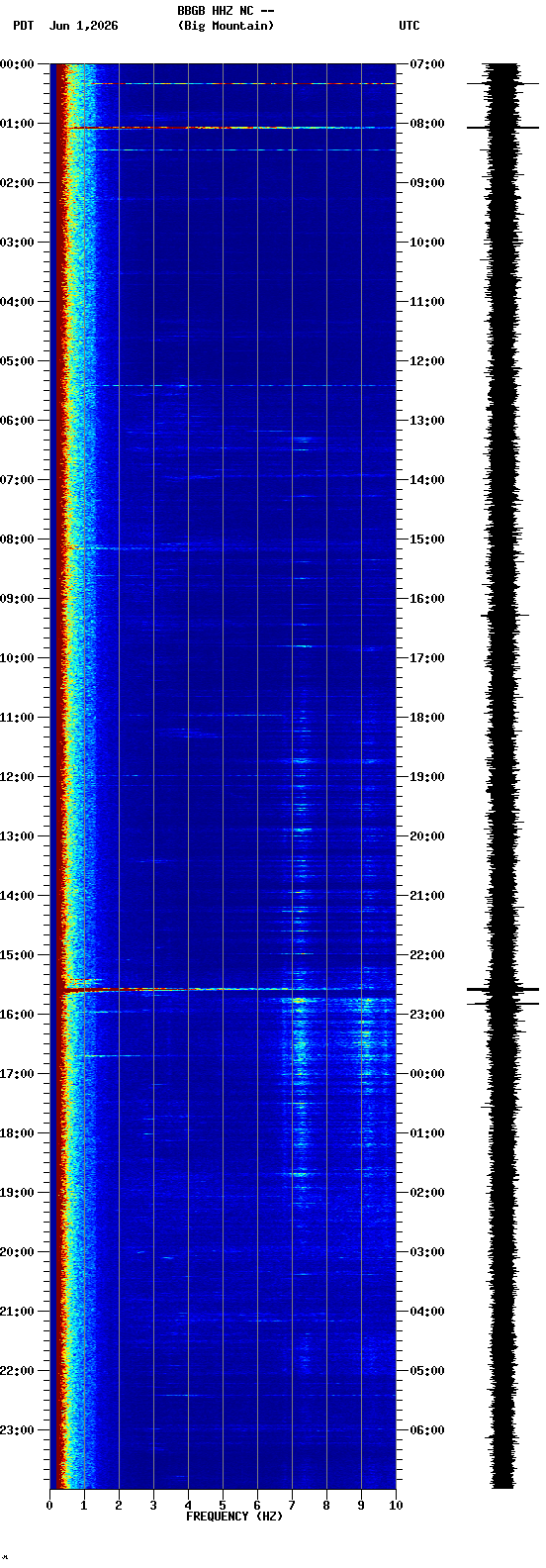546x1568 pixels.
Task: Click the date 'Jun 1,2026'
Action: tap(83, 26)
